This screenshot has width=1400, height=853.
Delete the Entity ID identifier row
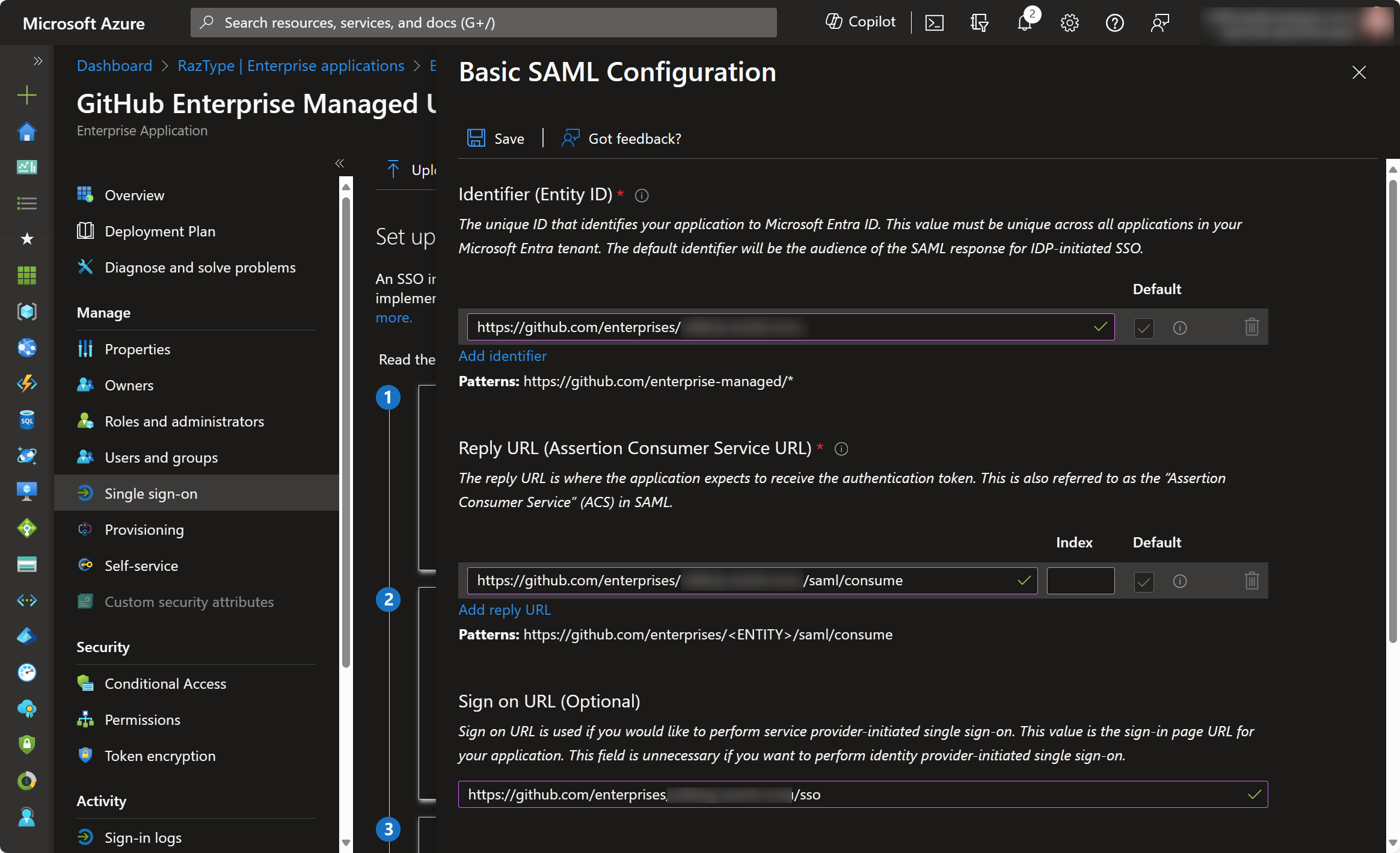[1251, 327]
